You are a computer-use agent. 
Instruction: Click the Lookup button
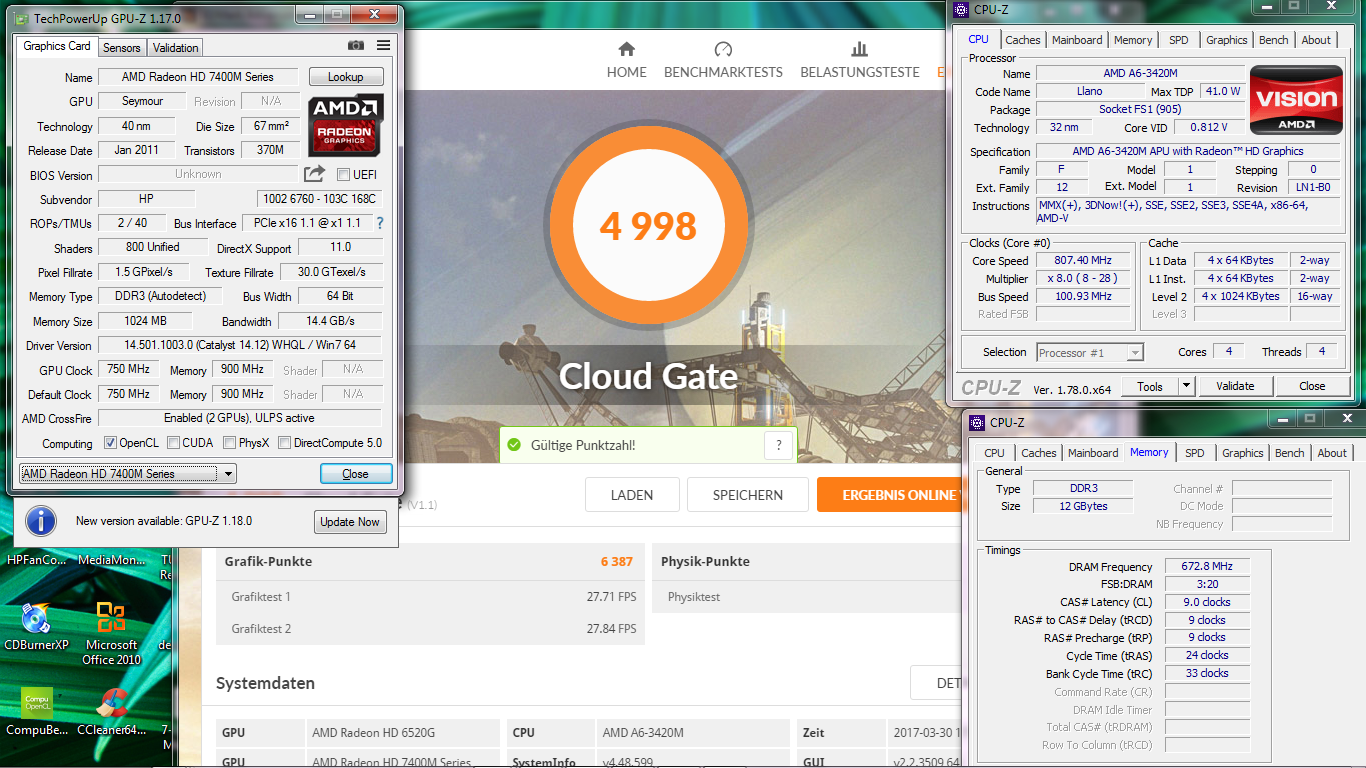click(346, 77)
